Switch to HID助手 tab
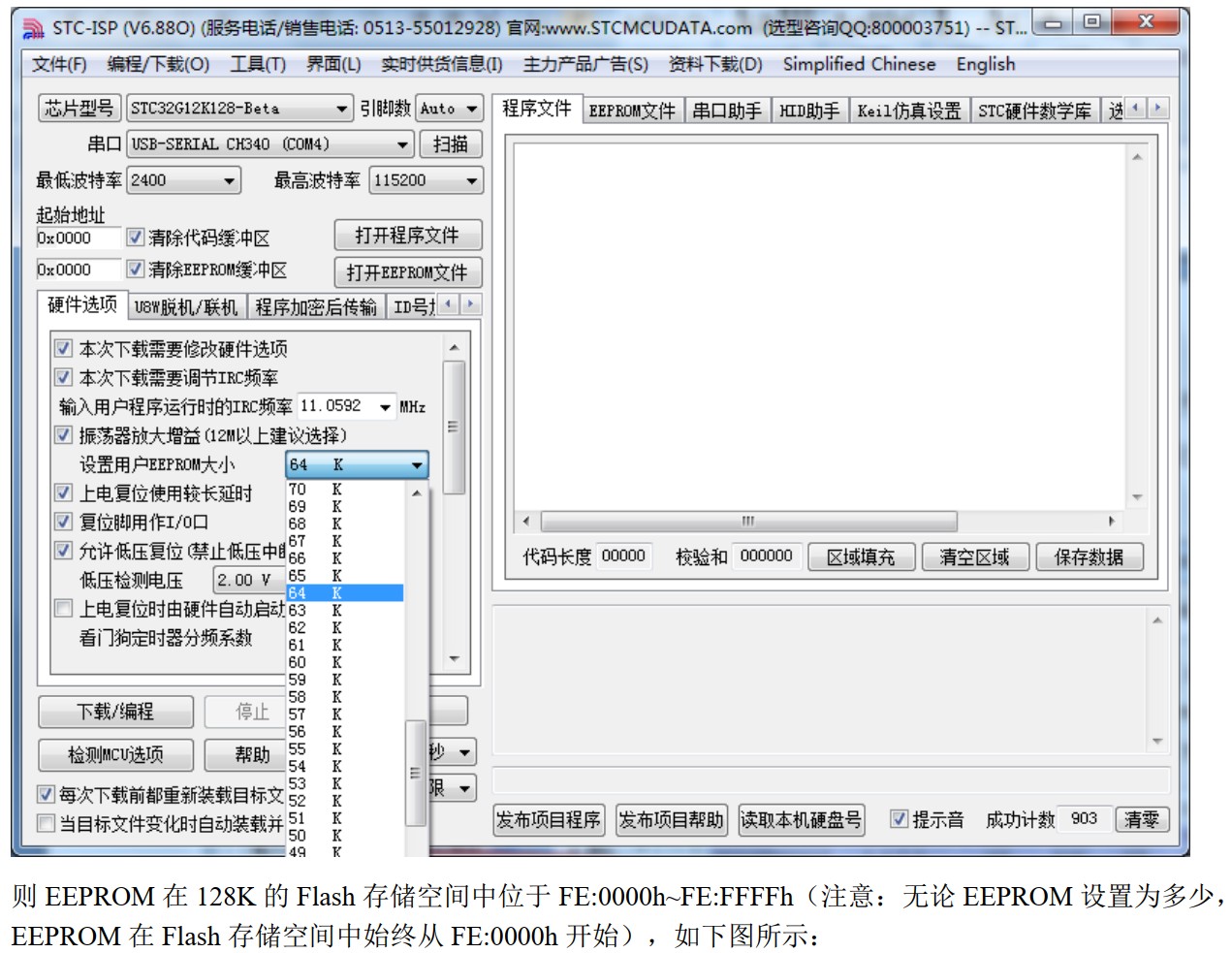 tap(809, 111)
